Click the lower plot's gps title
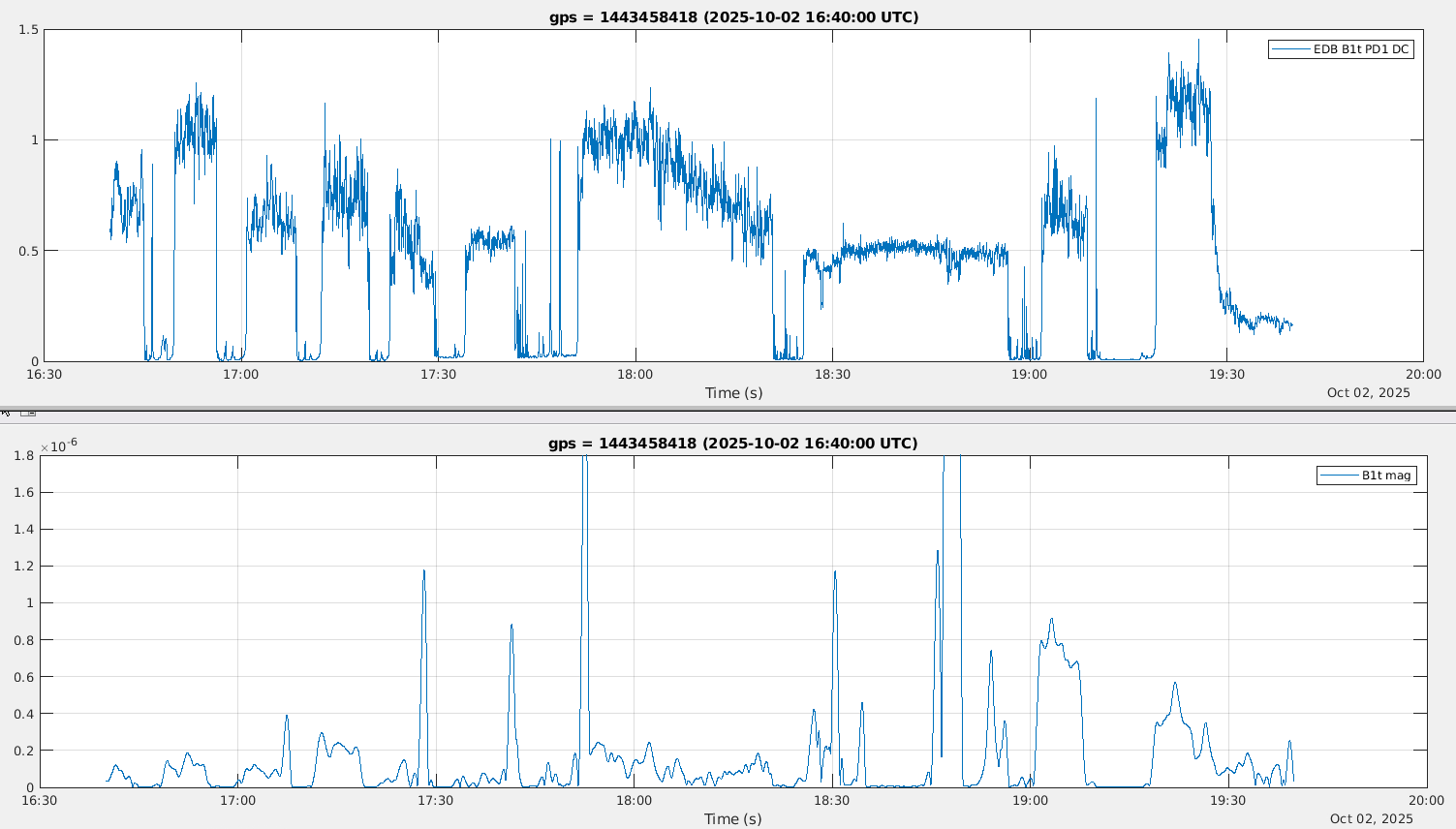The image size is (1456, 829). pos(732,444)
